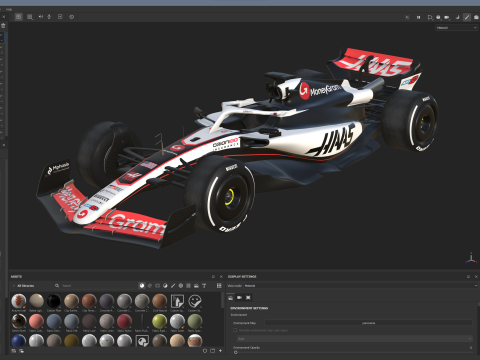
Task: Activate the highlighted painting brush mode icon
Action: [x=467, y=17]
